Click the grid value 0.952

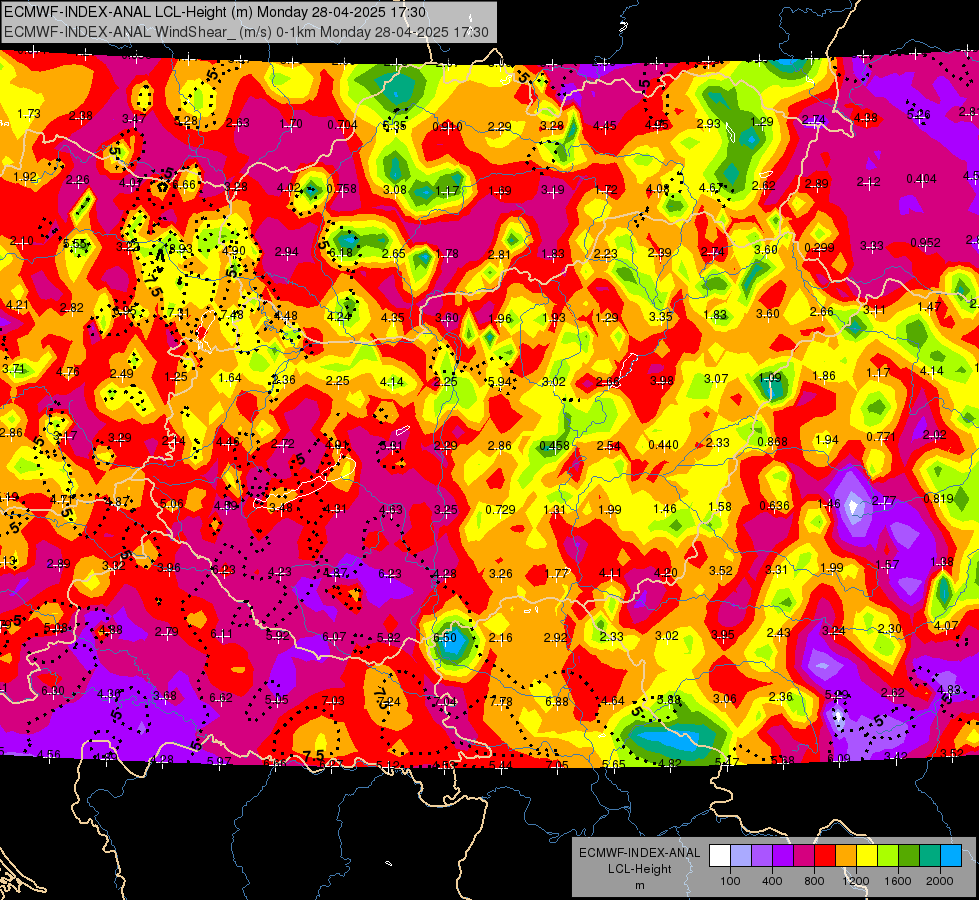pyautogui.click(x=925, y=242)
